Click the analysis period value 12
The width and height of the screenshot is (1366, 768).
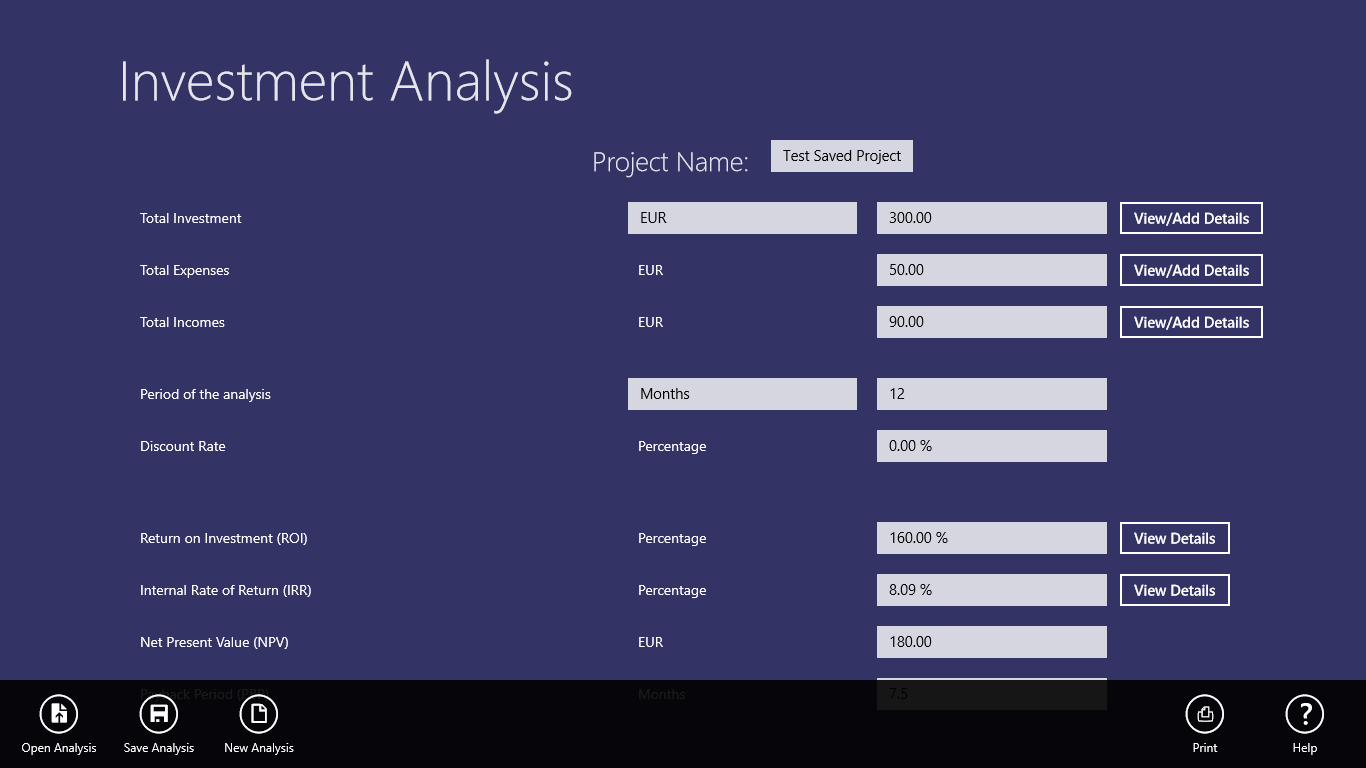tap(992, 394)
